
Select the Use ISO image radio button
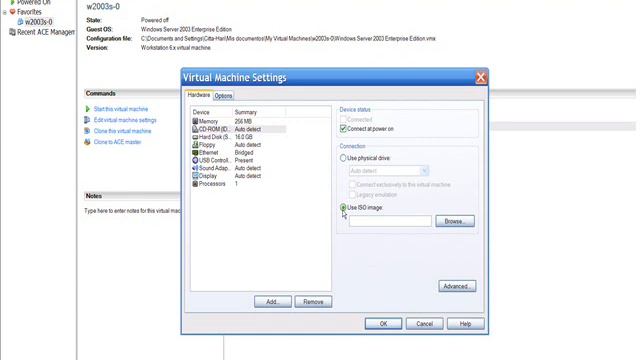343,207
